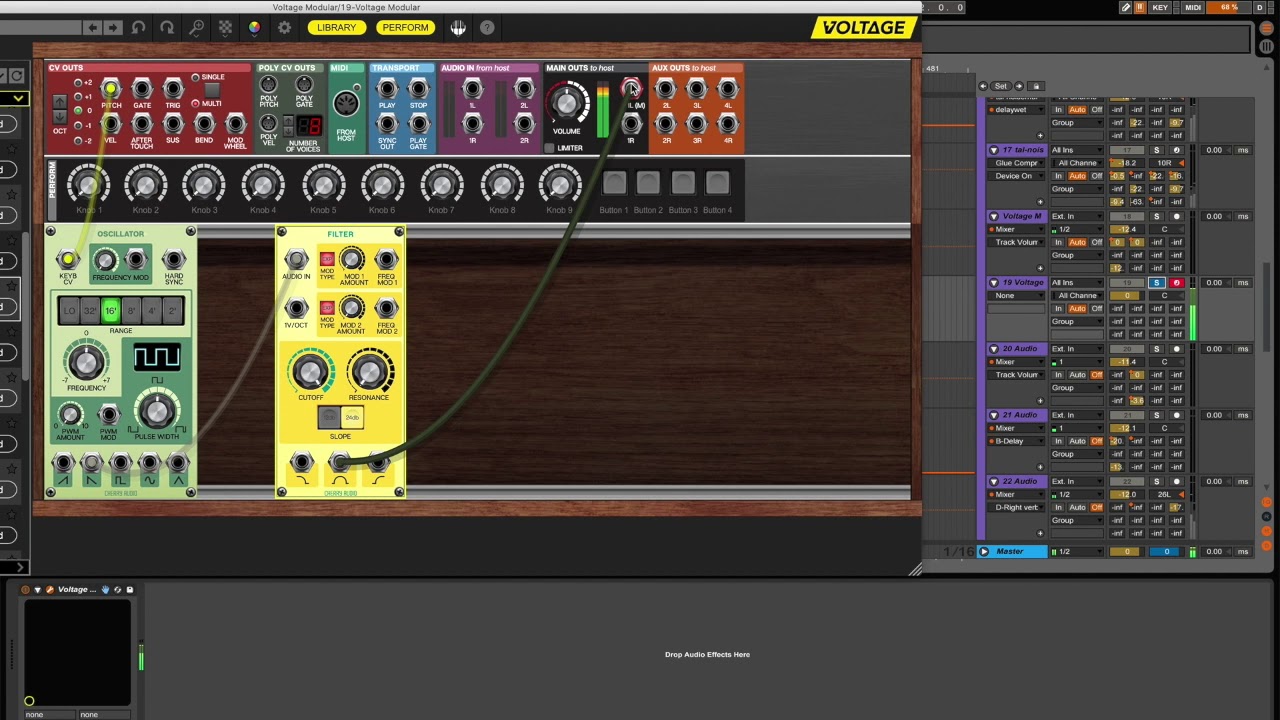The width and height of the screenshot is (1280, 720).
Task: Click the PERFORM tab button
Action: 405,28
